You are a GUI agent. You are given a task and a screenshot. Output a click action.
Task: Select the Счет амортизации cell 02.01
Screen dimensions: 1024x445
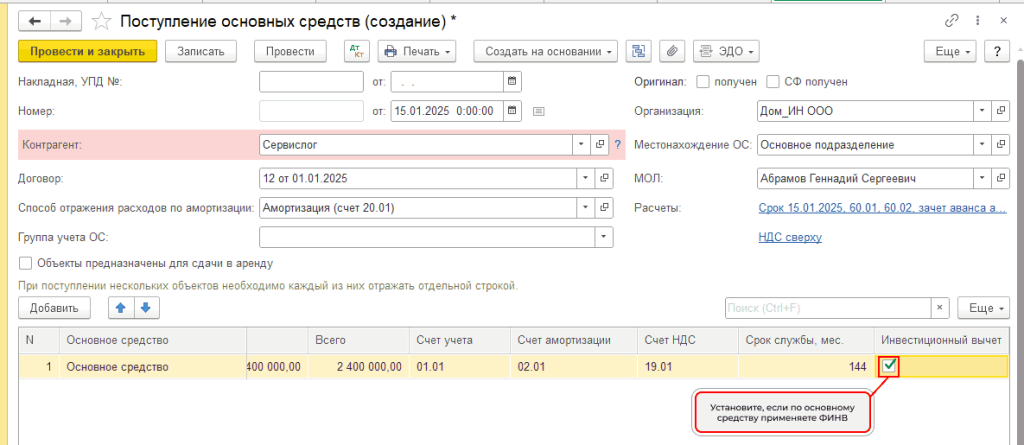coord(573,367)
